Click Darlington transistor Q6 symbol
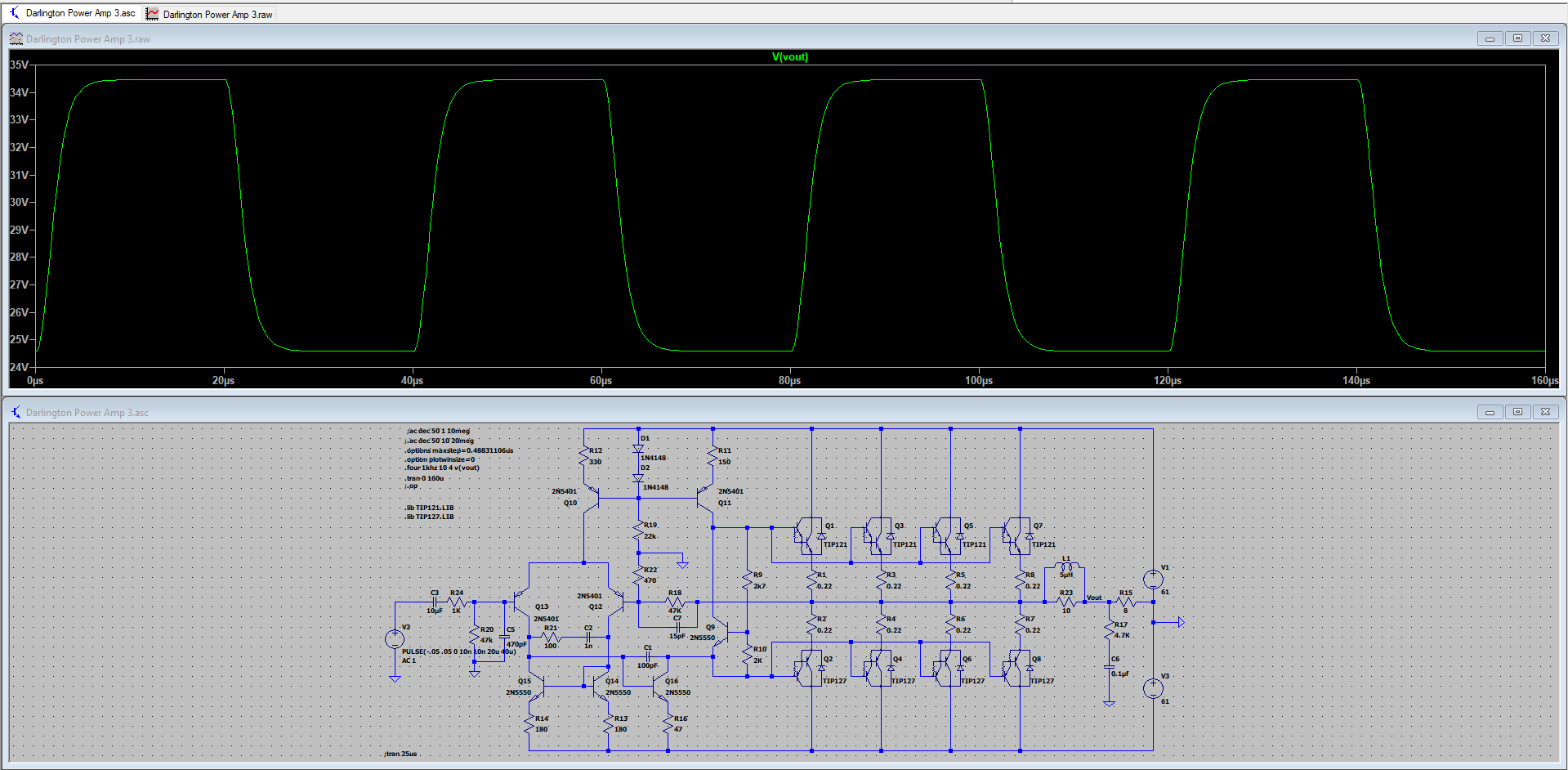The width and height of the screenshot is (1568, 770). [x=948, y=668]
